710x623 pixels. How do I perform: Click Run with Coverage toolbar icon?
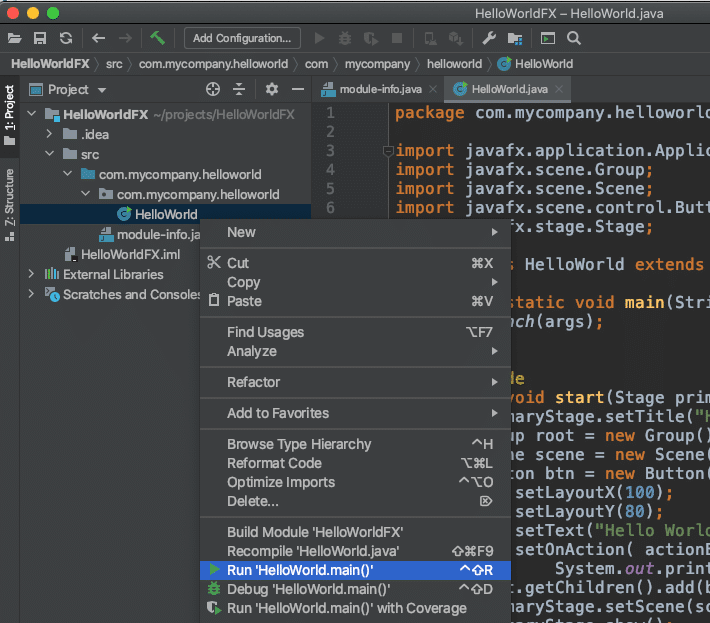click(371, 38)
